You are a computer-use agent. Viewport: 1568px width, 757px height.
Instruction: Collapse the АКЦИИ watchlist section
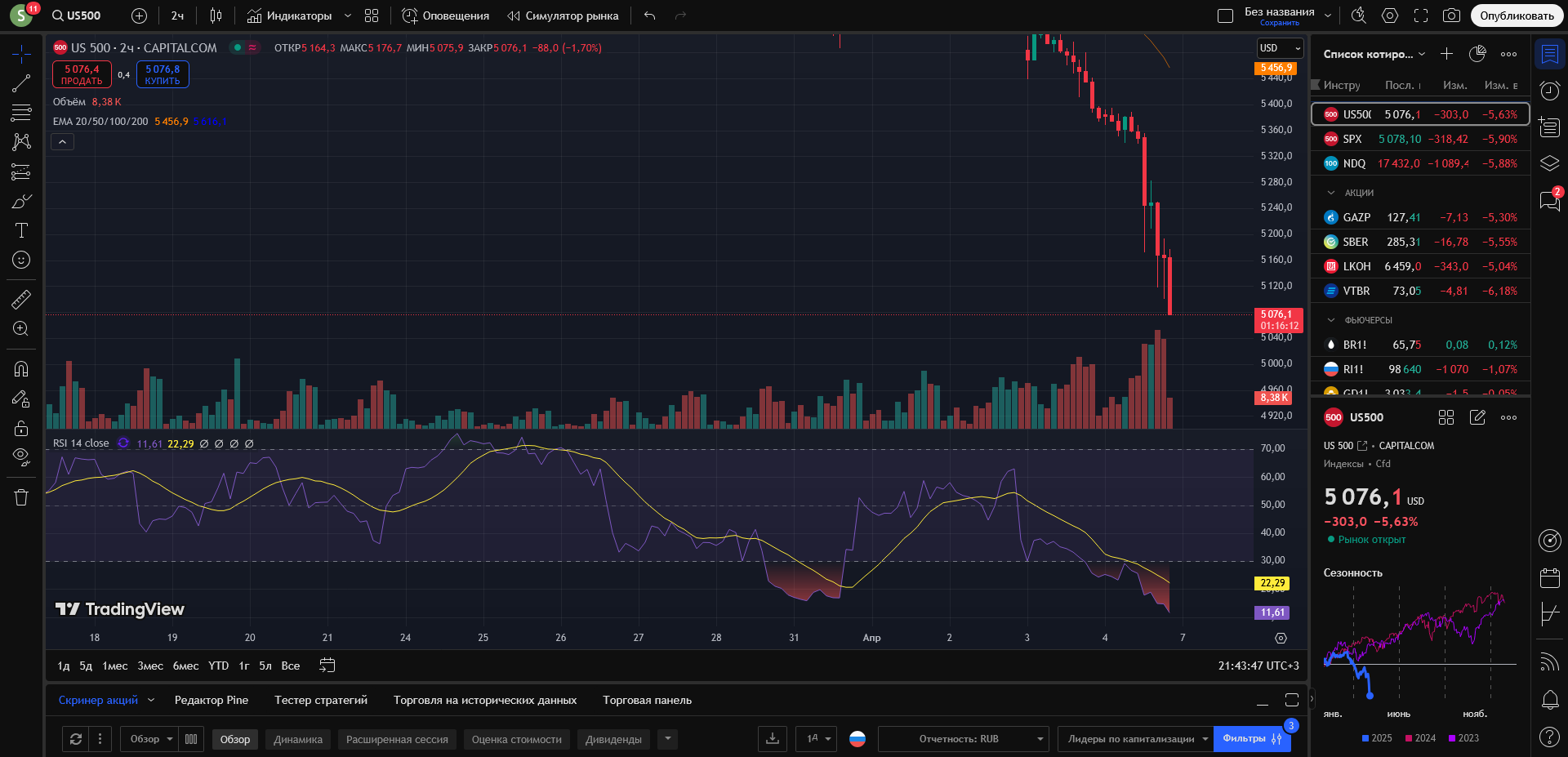[1331, 193]
